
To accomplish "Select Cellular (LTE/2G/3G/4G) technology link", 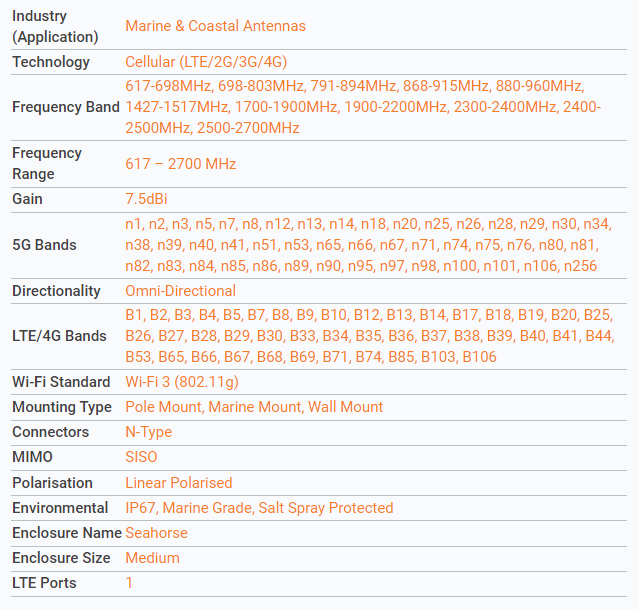I will click(x=206, y=62).
